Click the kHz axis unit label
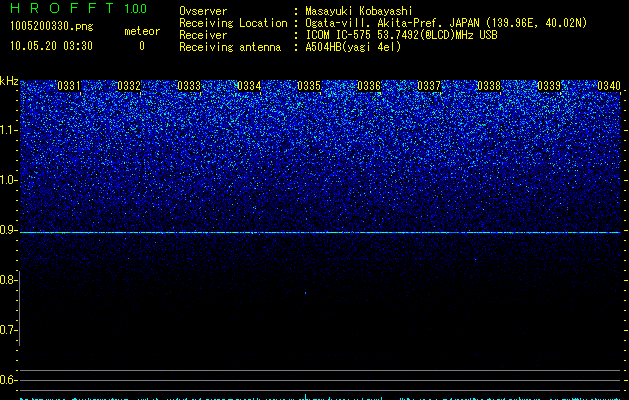Image resolution: width=629 pixels, height=400 pixels. [9, 81]
